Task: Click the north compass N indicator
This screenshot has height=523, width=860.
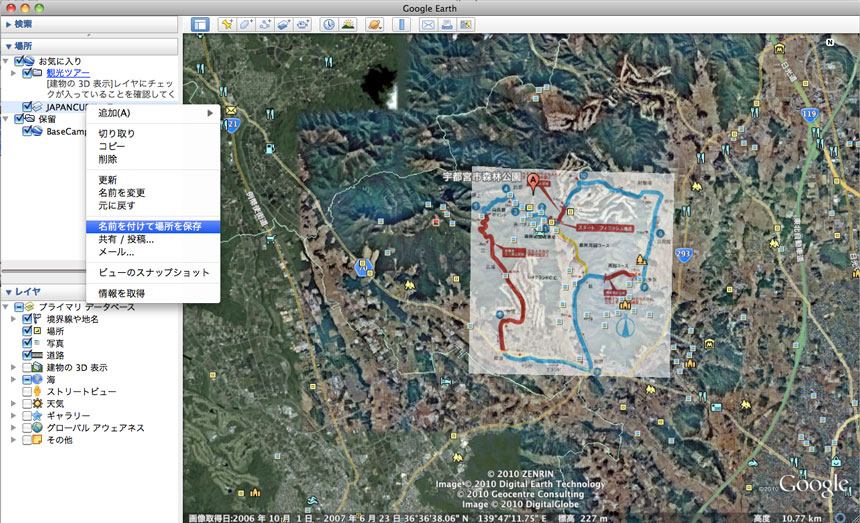Action: click(830, 42)
